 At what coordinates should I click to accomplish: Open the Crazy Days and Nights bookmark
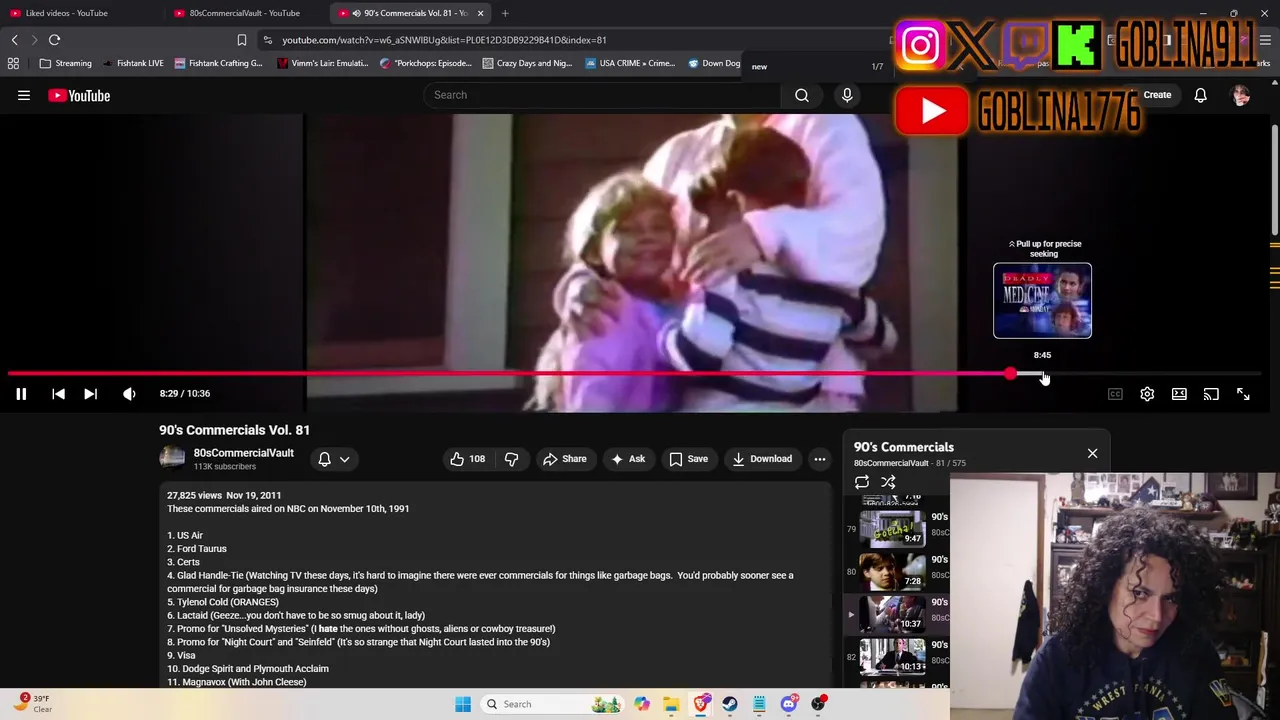(527, 63)
